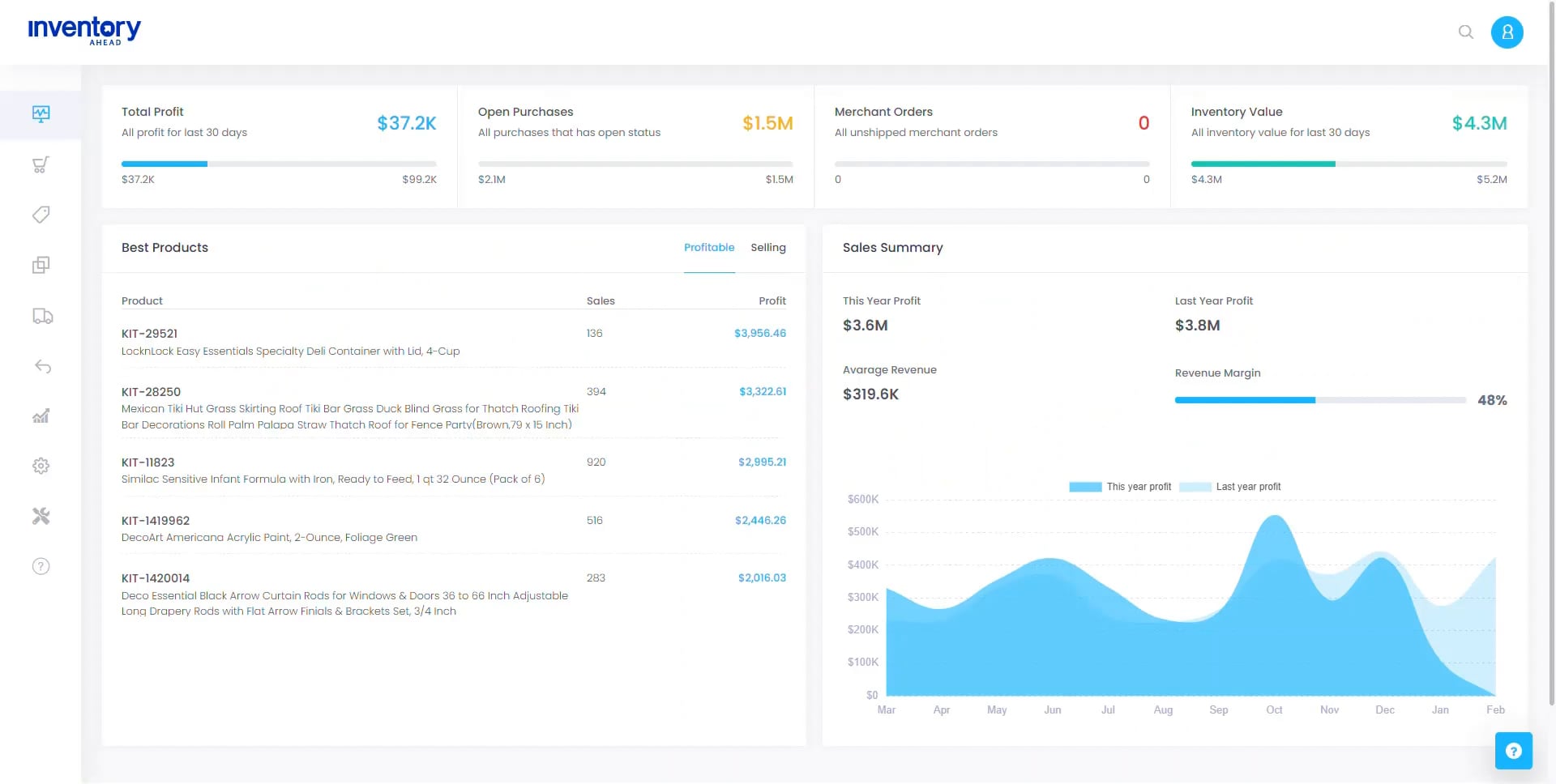
Task: Click the Revenue Margin progress bar
Action: (1320, 400)
